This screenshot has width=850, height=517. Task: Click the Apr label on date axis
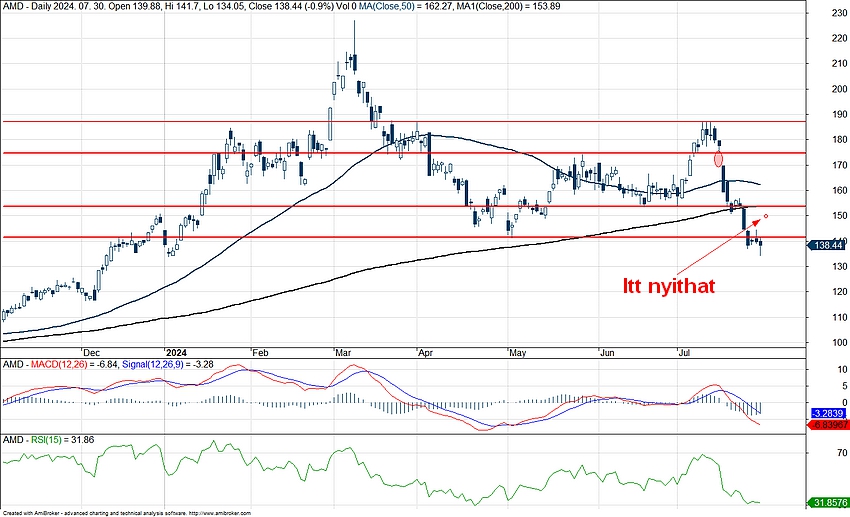pos(425,353)
